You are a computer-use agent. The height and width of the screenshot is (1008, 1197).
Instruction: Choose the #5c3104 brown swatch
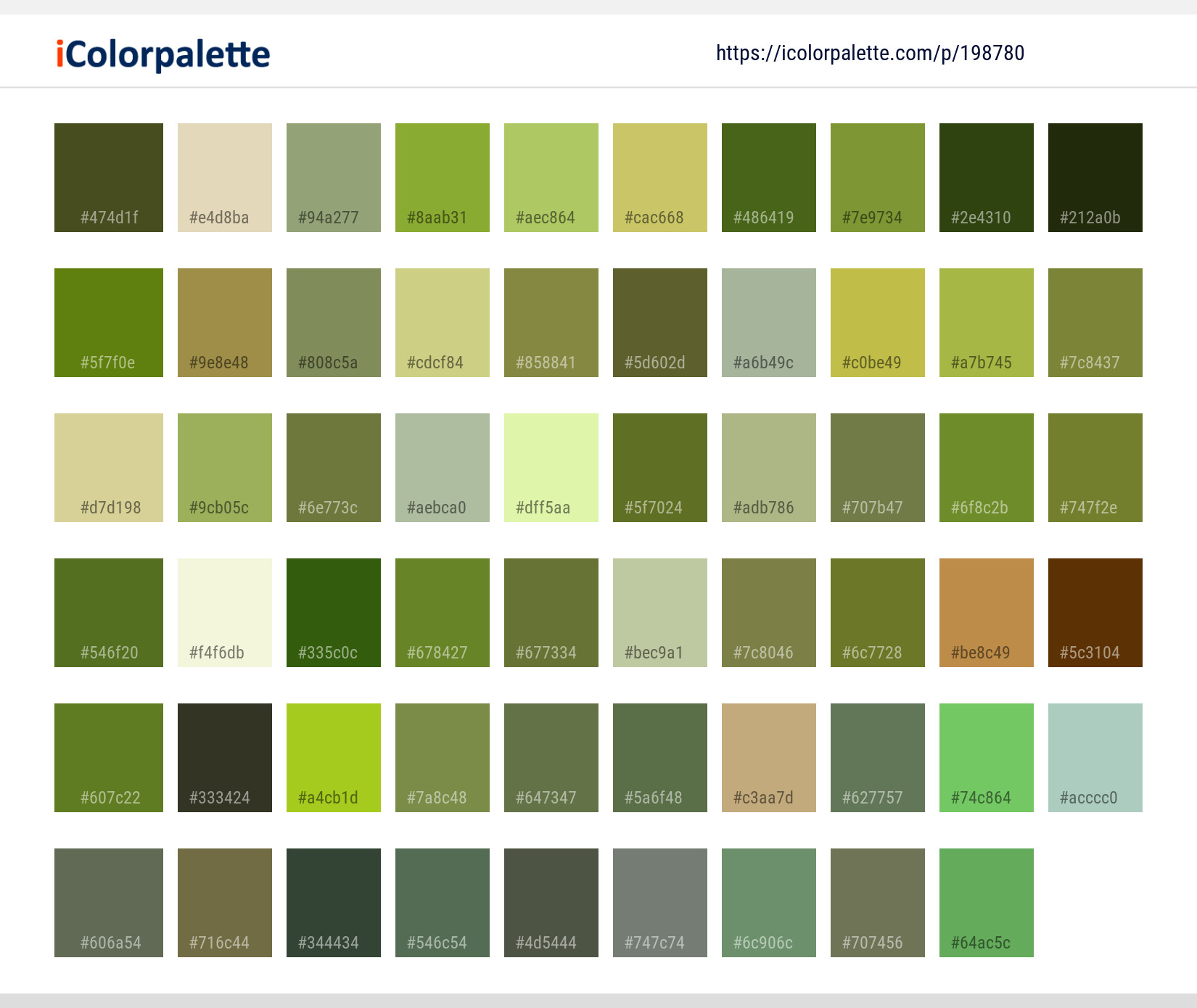tap(1095, 613)
